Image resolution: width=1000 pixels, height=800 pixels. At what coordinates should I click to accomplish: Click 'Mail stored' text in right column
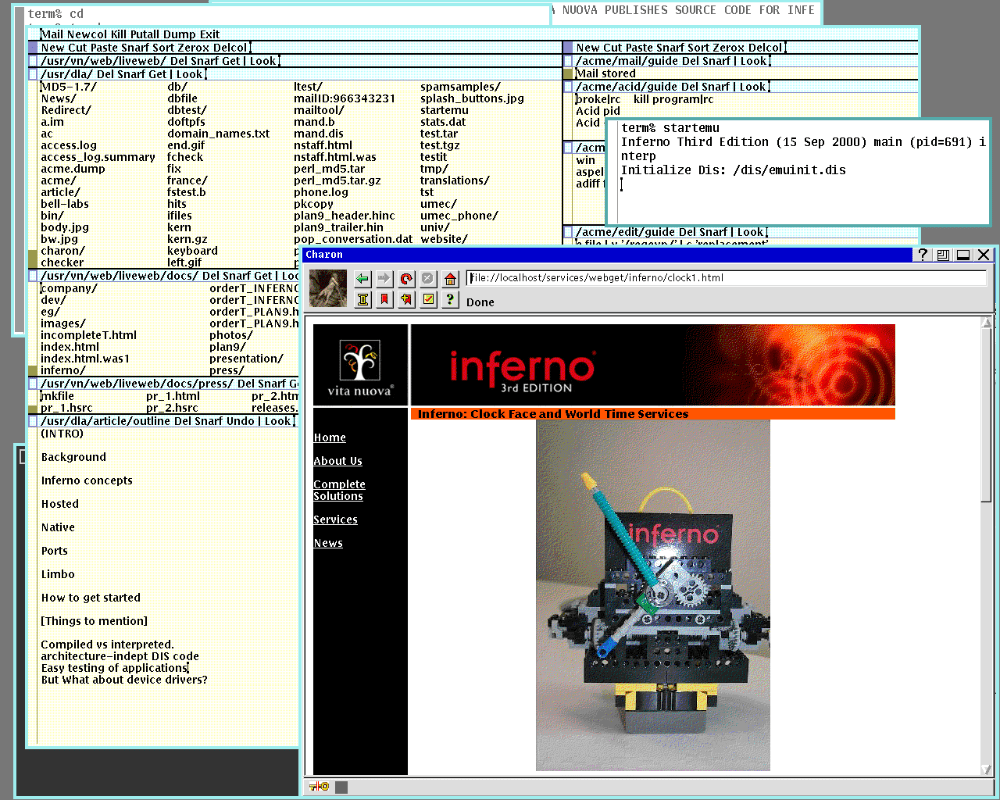[x=606, y=73]
